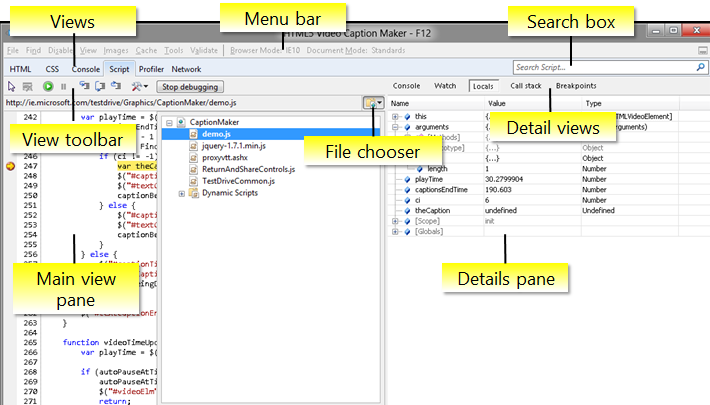The image size is (710, 405).
Task: Click the proxyvtt.ashx file icon
Action: (193, 158)
